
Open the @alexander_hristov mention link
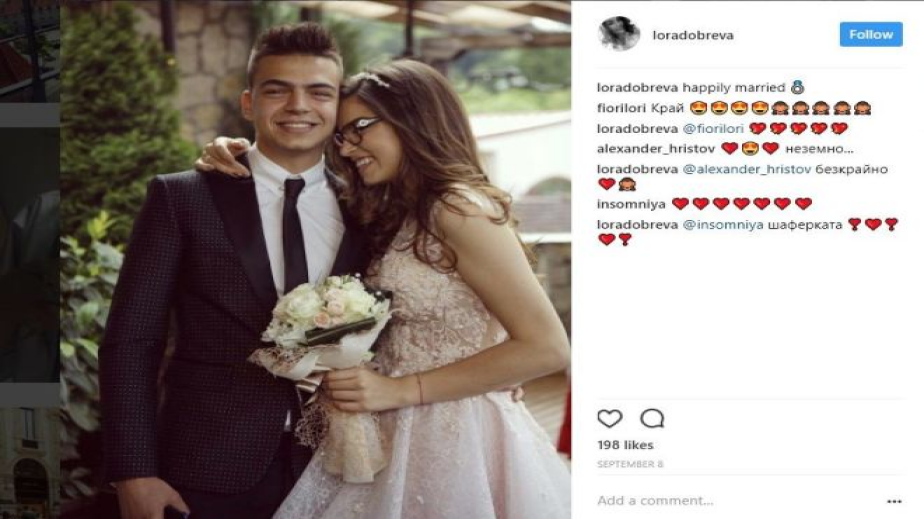(x=747, y=169)
